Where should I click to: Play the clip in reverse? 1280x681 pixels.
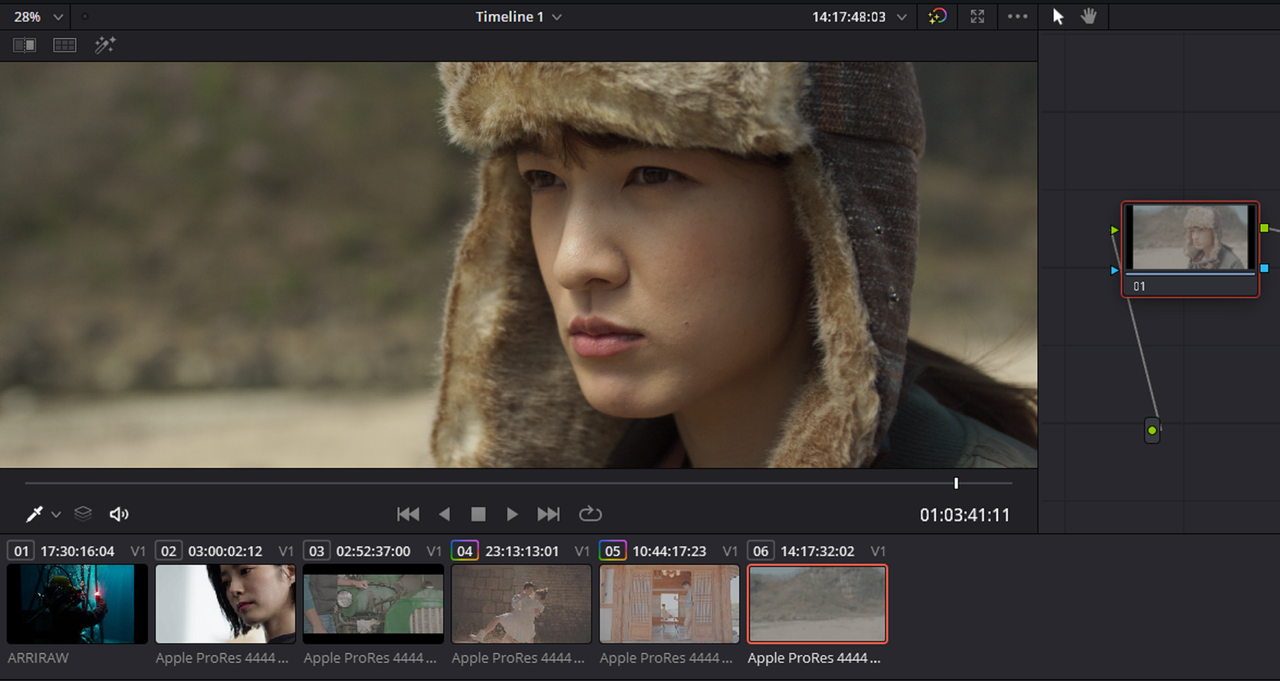point(444,514)
